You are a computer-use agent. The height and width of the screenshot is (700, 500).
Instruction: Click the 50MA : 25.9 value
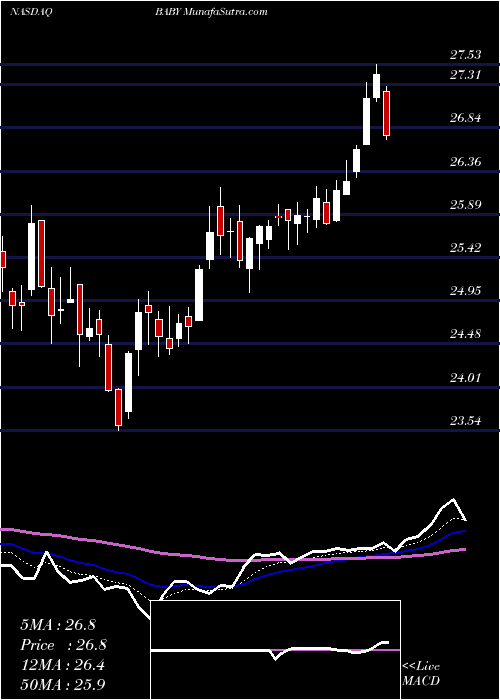click(62, 684)
